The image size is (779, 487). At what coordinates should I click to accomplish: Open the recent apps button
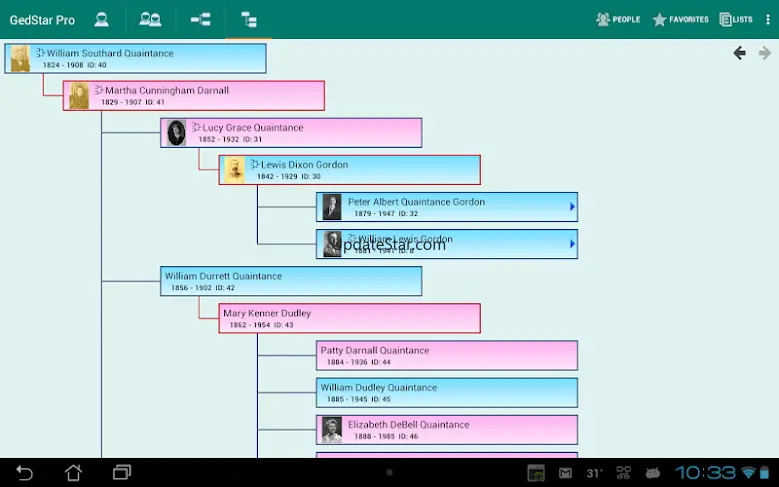[122, 472]
